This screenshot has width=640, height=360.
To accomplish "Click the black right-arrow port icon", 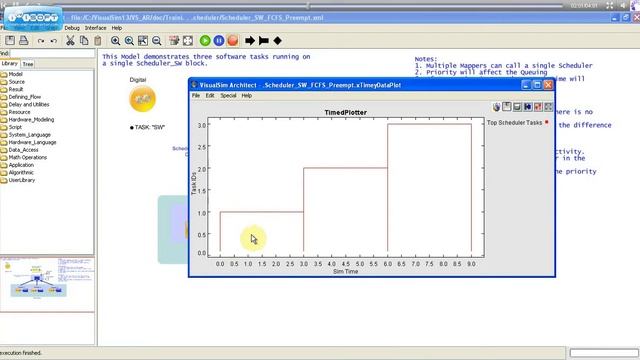I will pyautogui.click(x=250, y=40).
